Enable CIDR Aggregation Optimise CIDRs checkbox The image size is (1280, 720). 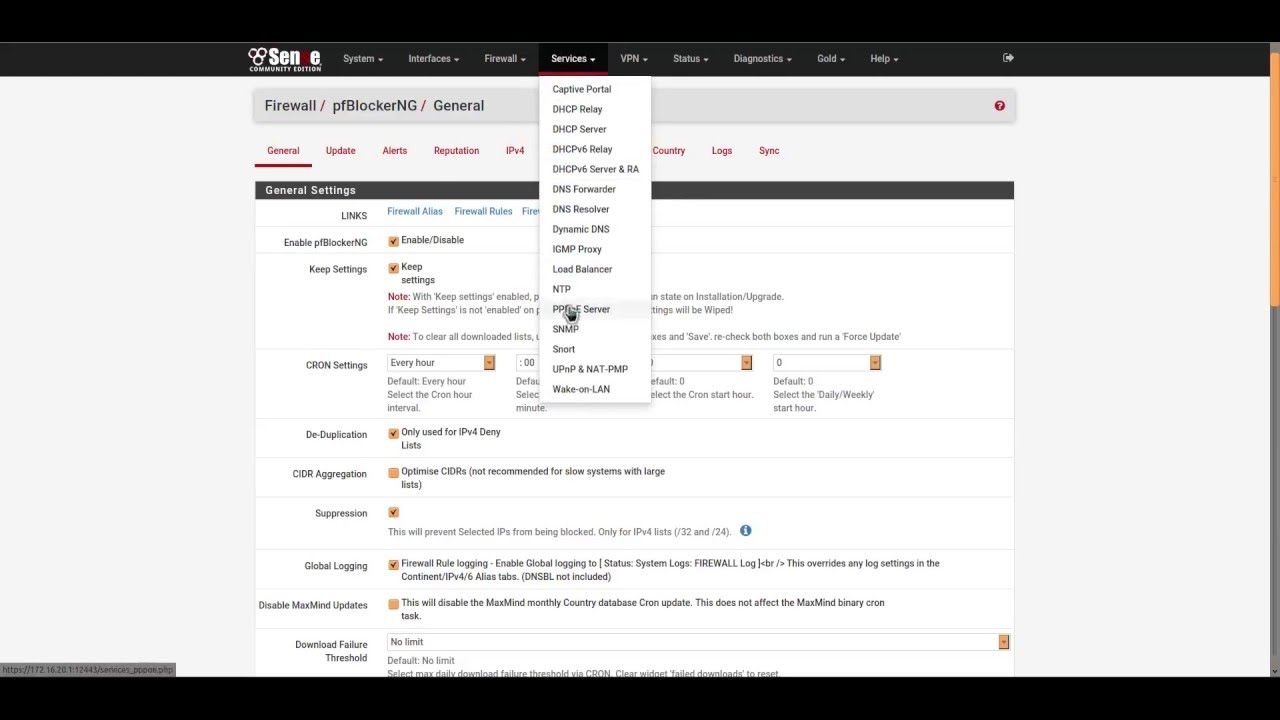tap(393, 472)
